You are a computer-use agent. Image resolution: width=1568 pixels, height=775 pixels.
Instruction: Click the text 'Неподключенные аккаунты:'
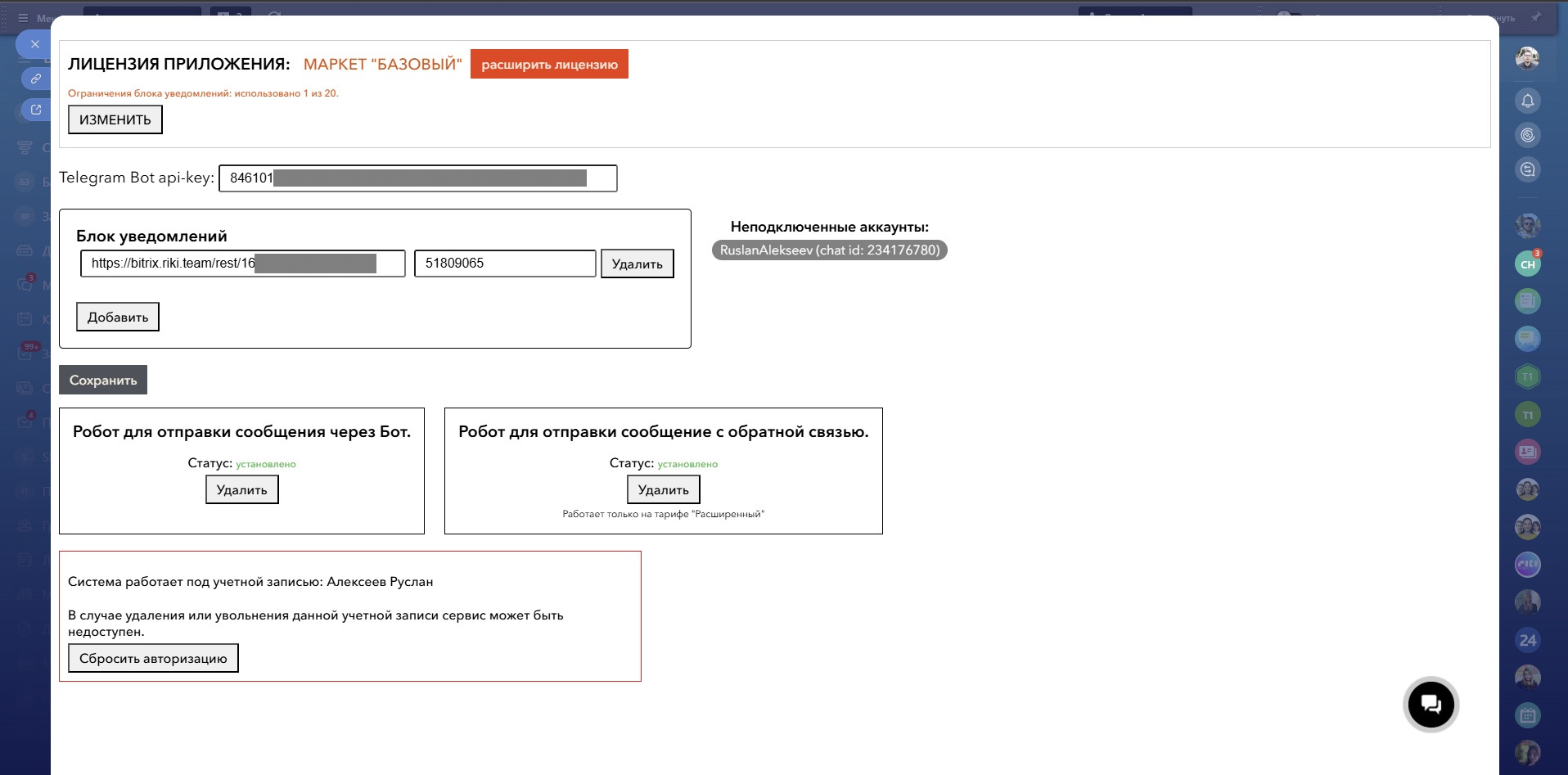point(830,227)
